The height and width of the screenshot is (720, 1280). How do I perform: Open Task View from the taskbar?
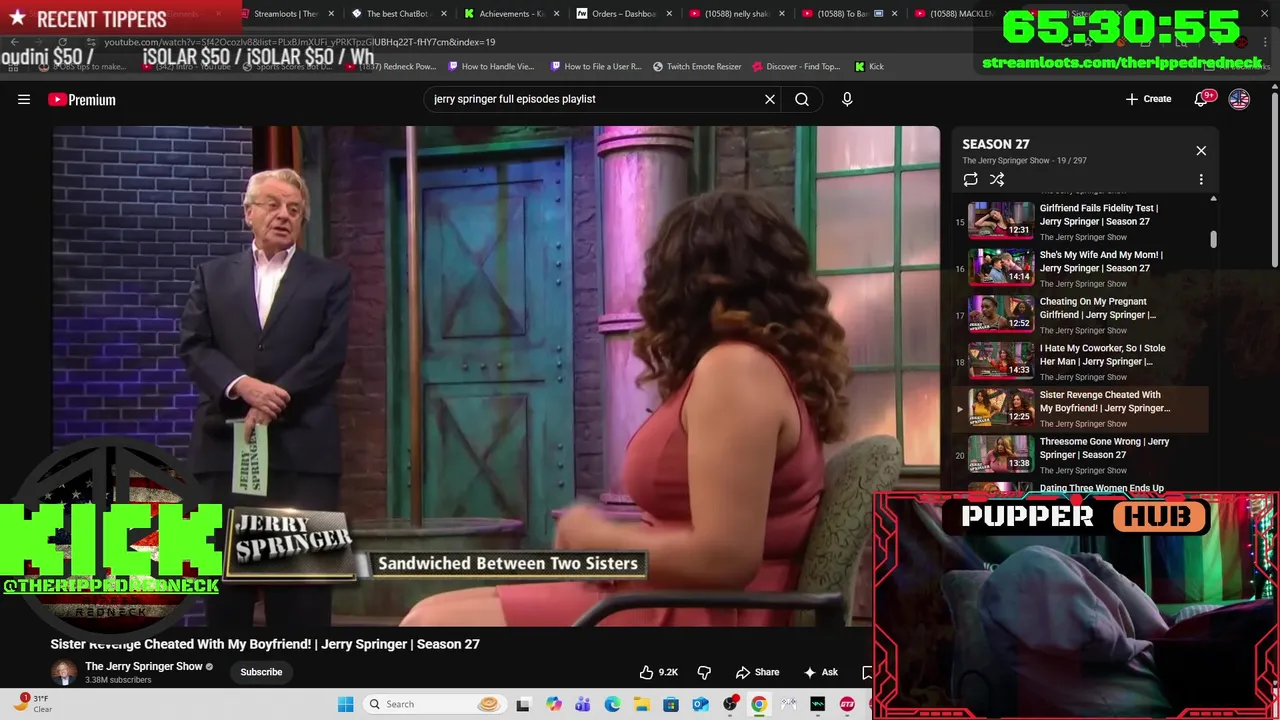(x=523, y=704)
